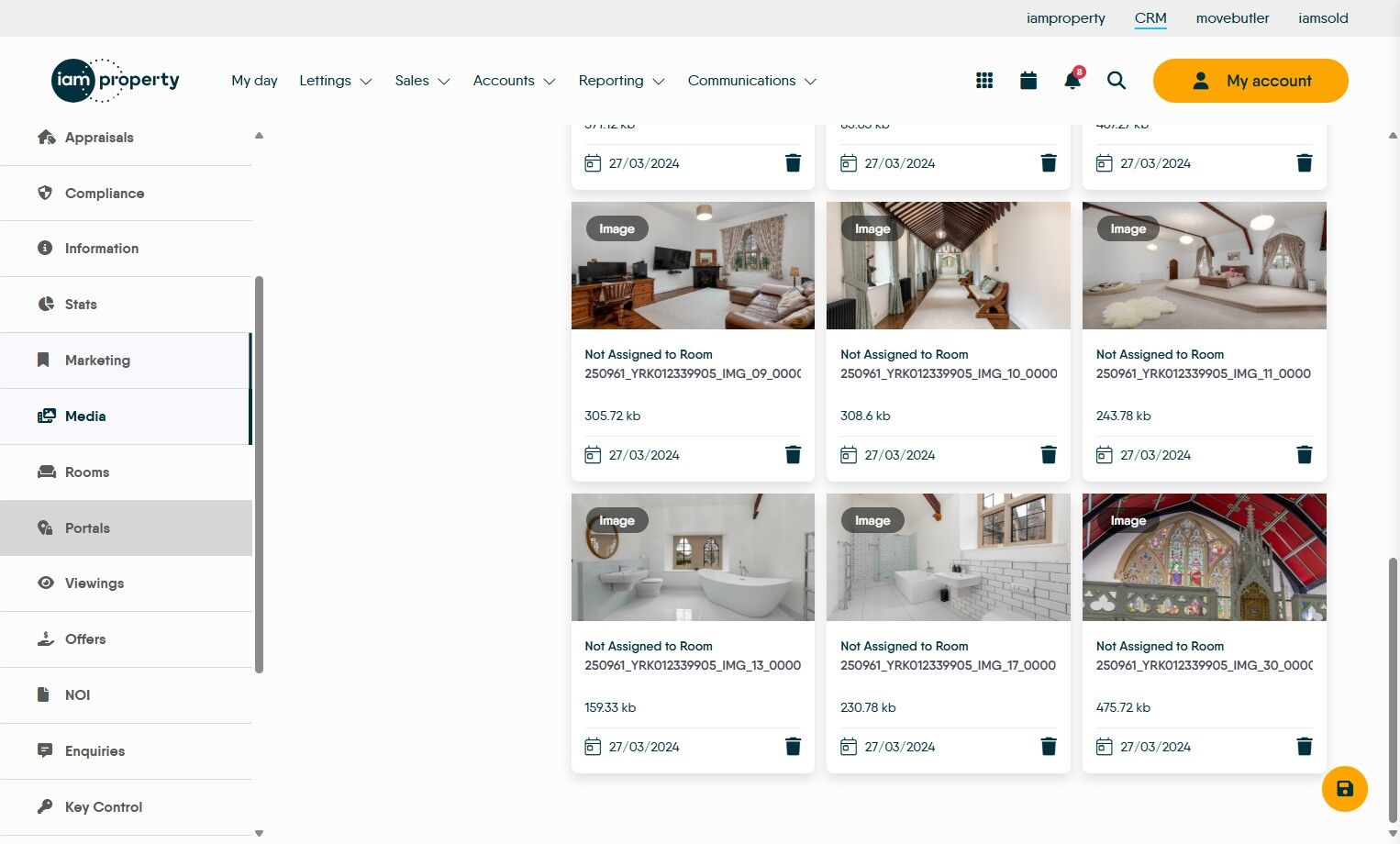Open the Marketing sidebar section
Viewport: 1400px width, 844px height.
pos(127,361)
